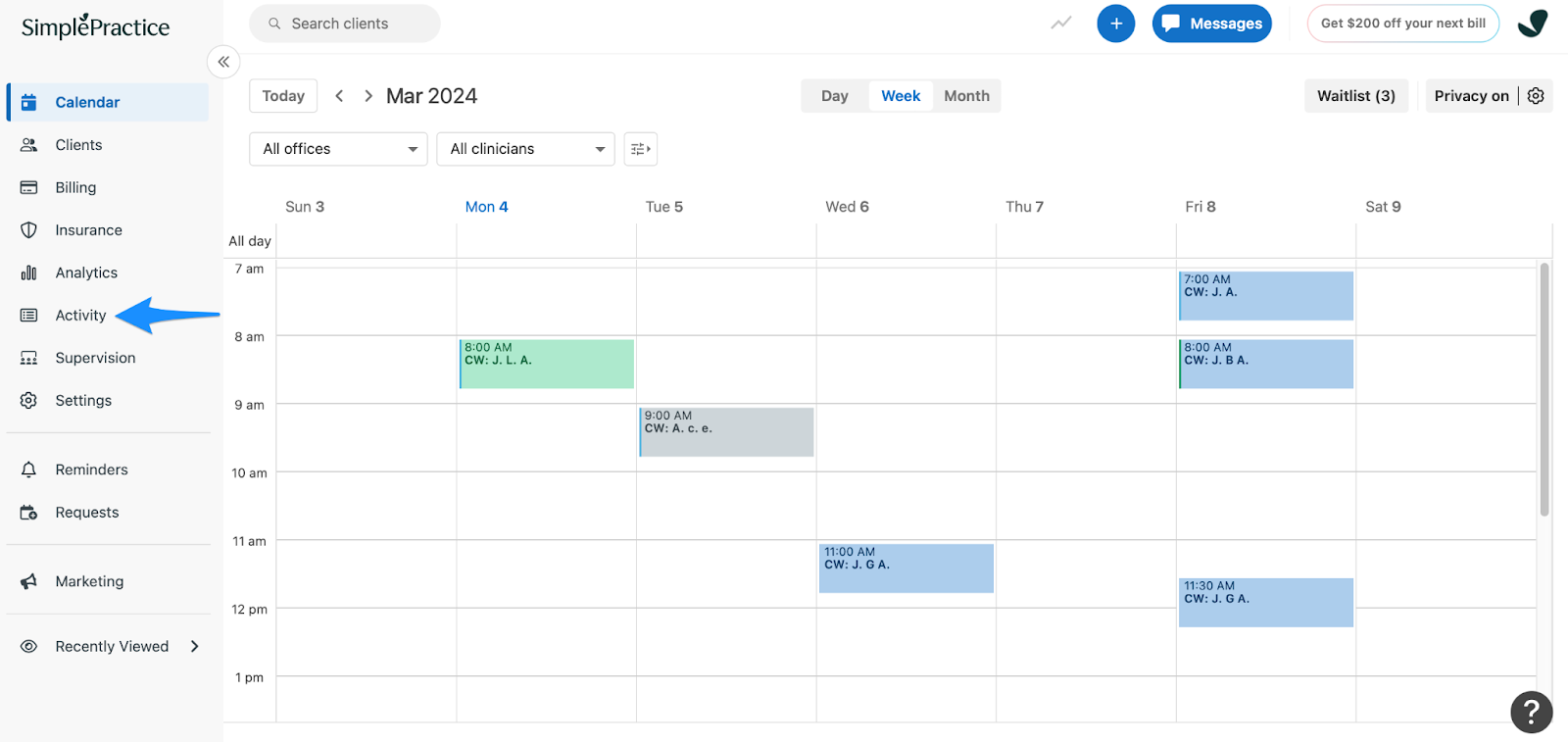Click the Today button

tap(283, 96)
